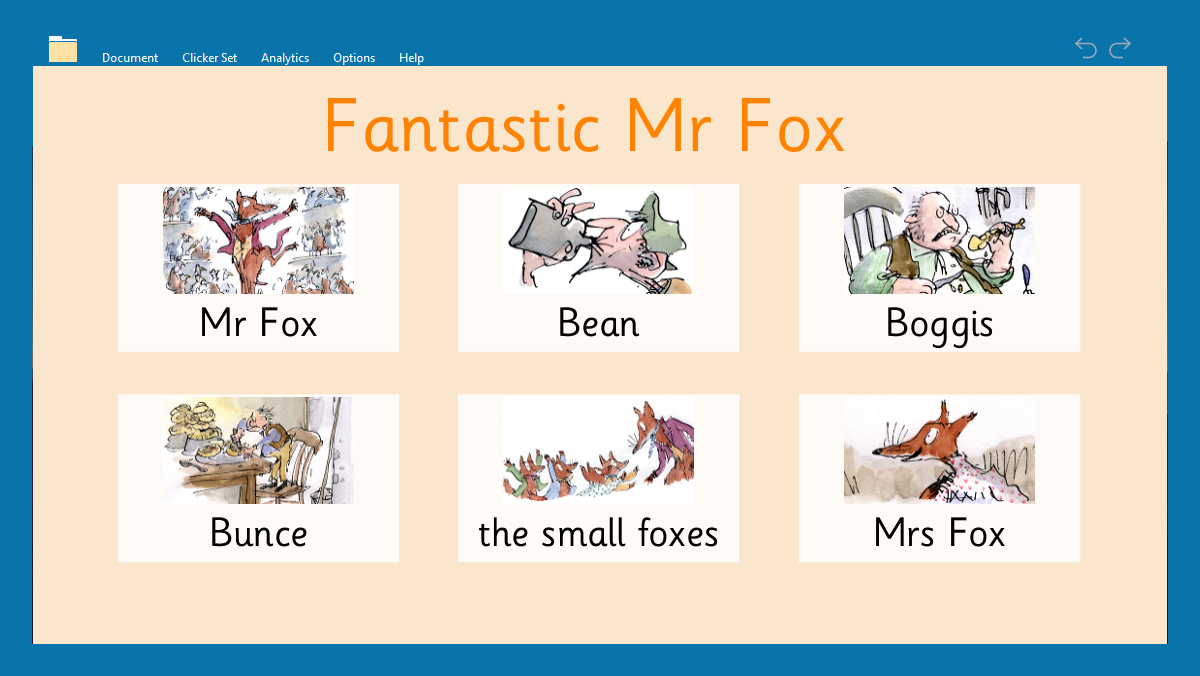This screenshot has width=1200, height=676.
Task: Open the Options menu
Action: [x=354, y=58]
